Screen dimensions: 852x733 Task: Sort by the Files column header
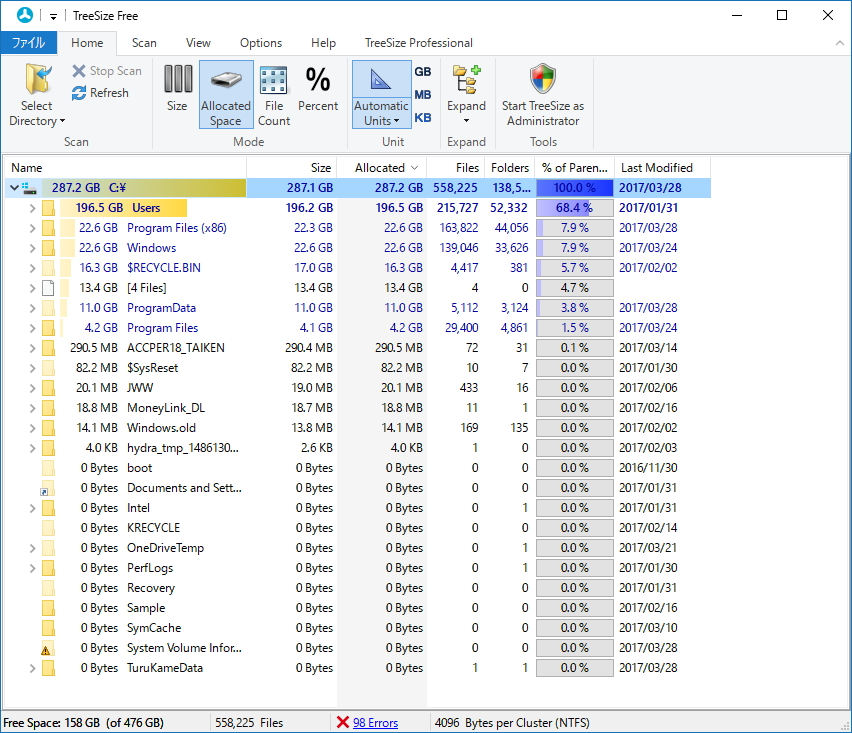pos(455,168)
